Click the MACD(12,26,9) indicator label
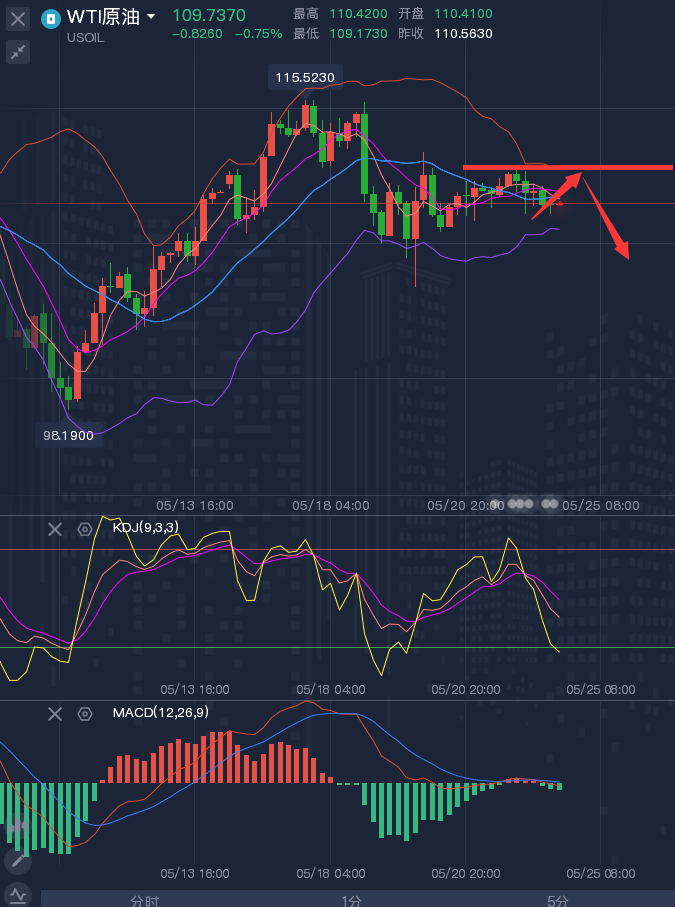675x907 pixels. (x=160, y=712)
